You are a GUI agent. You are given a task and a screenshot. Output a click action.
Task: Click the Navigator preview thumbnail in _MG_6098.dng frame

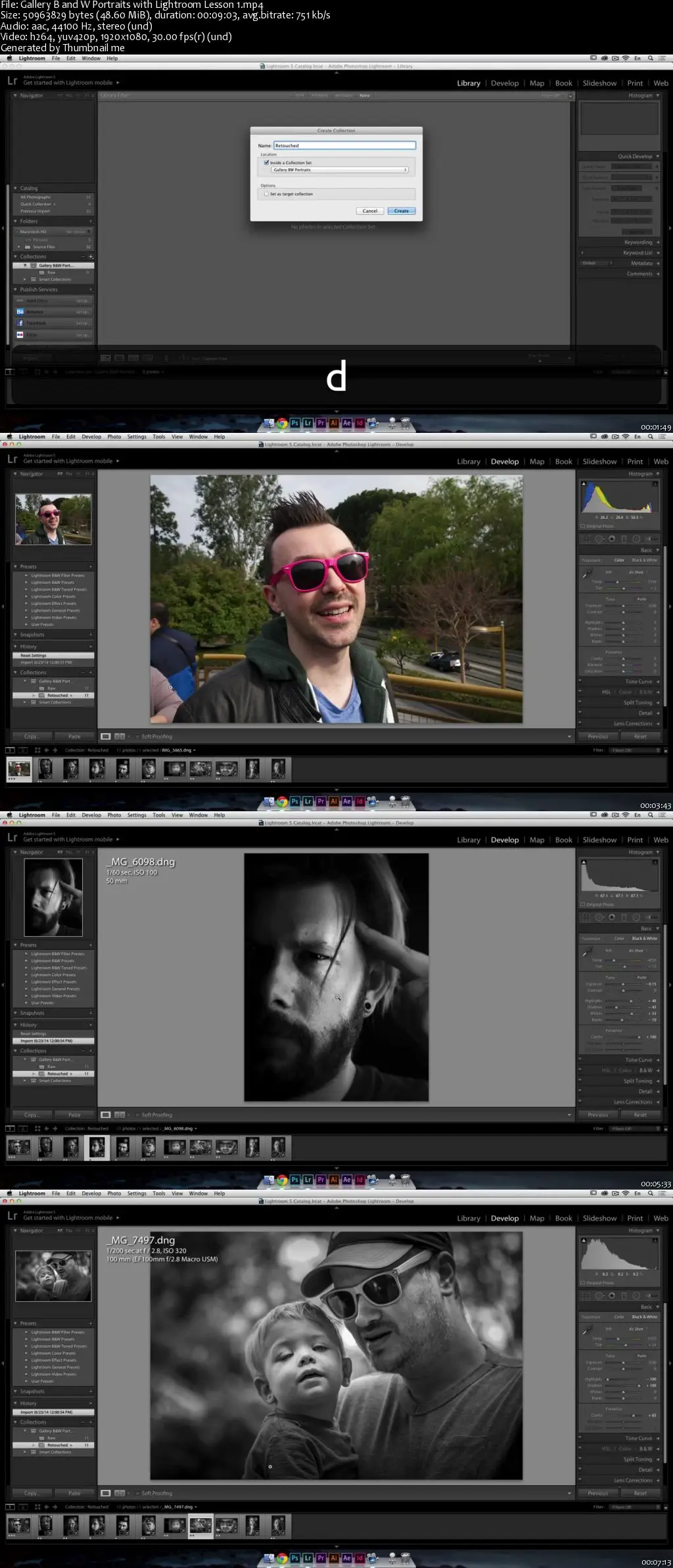point(53,897)
